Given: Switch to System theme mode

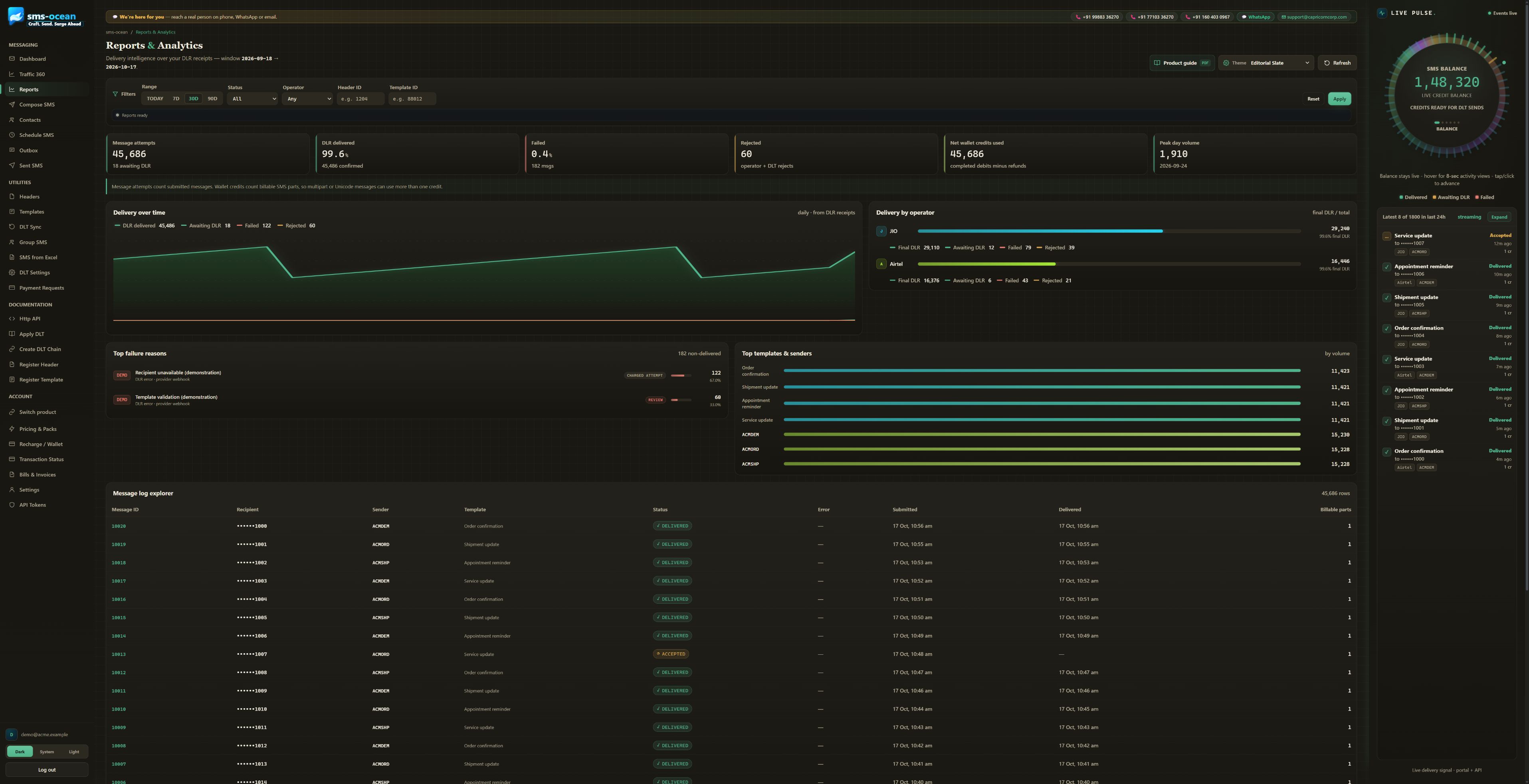Looking at the screenshot, I should 46,752.
